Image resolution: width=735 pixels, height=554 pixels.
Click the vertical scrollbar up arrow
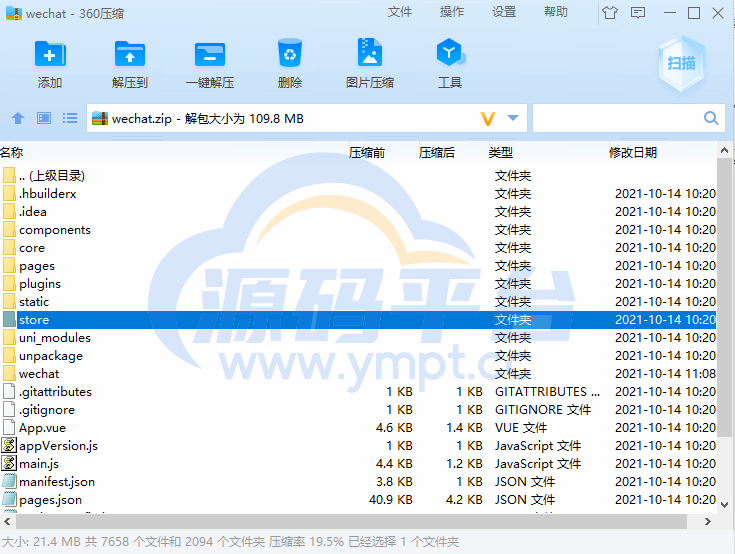point(724,150)
